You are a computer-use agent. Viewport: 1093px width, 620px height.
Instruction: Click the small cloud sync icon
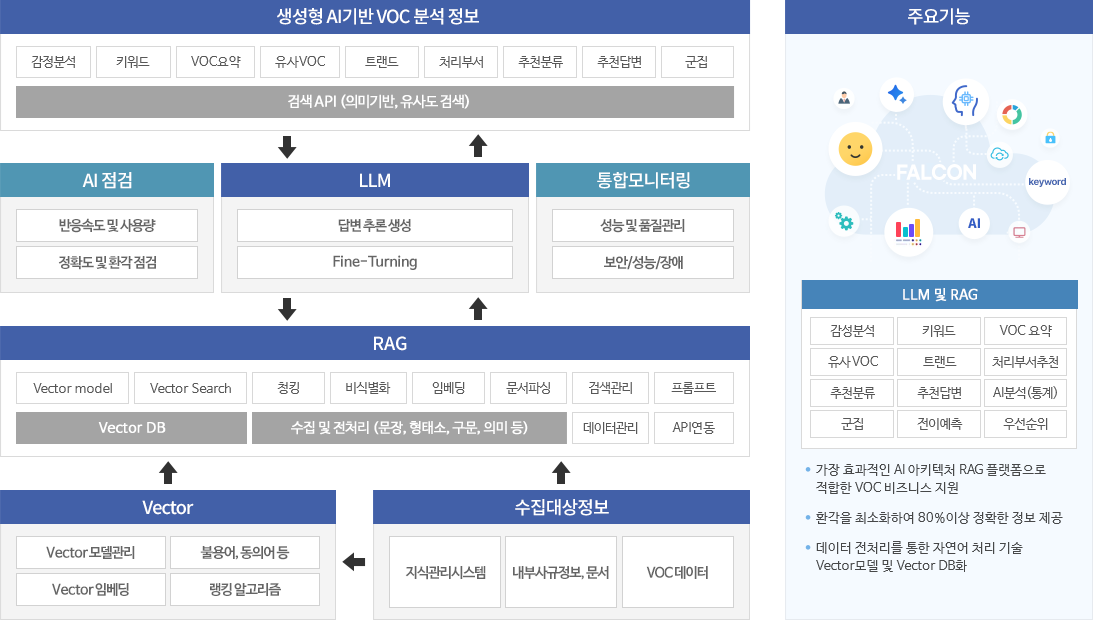pos(1000,154)
